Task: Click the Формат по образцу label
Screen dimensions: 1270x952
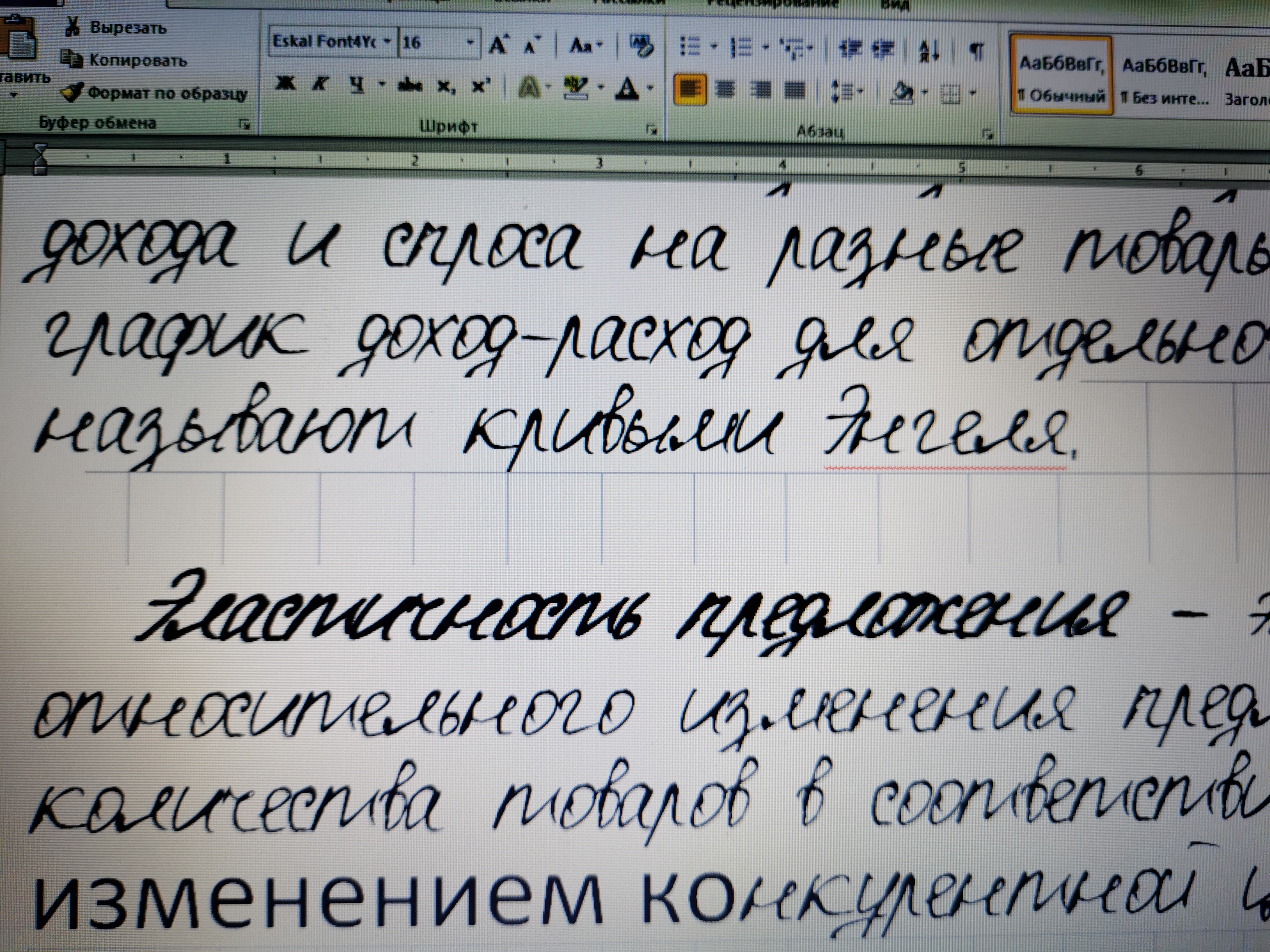Action: click(x=168, y=94)
